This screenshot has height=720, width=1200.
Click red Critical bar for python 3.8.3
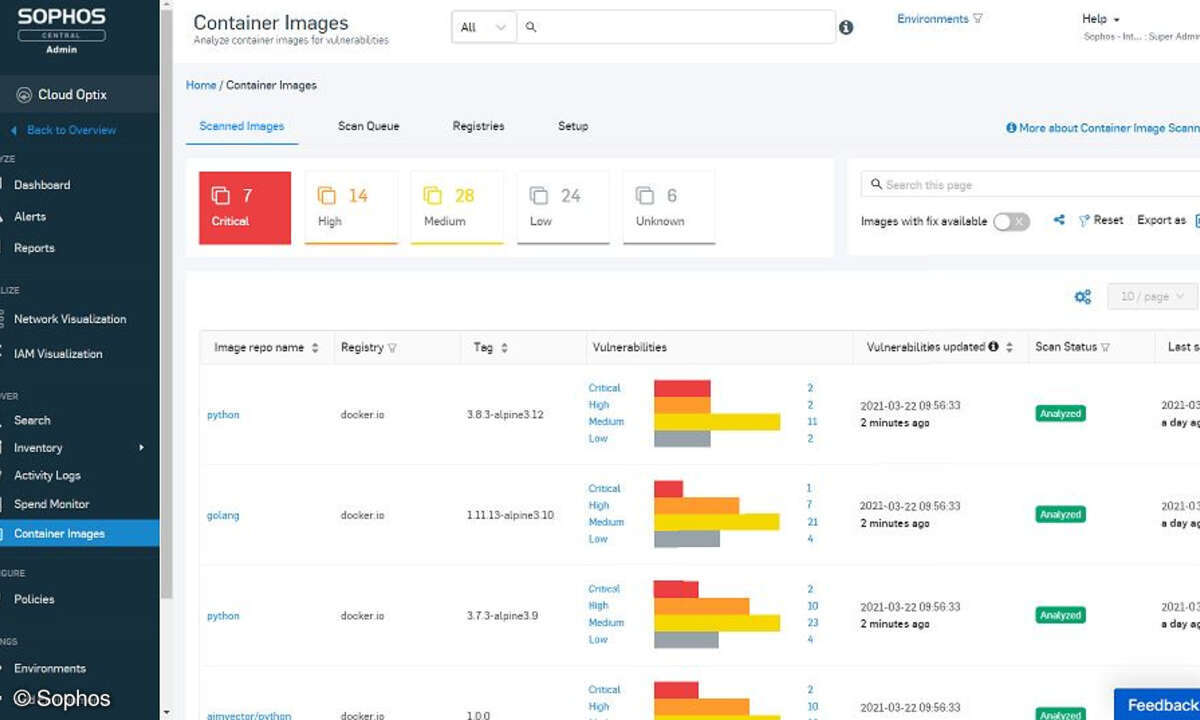[682, 388]
